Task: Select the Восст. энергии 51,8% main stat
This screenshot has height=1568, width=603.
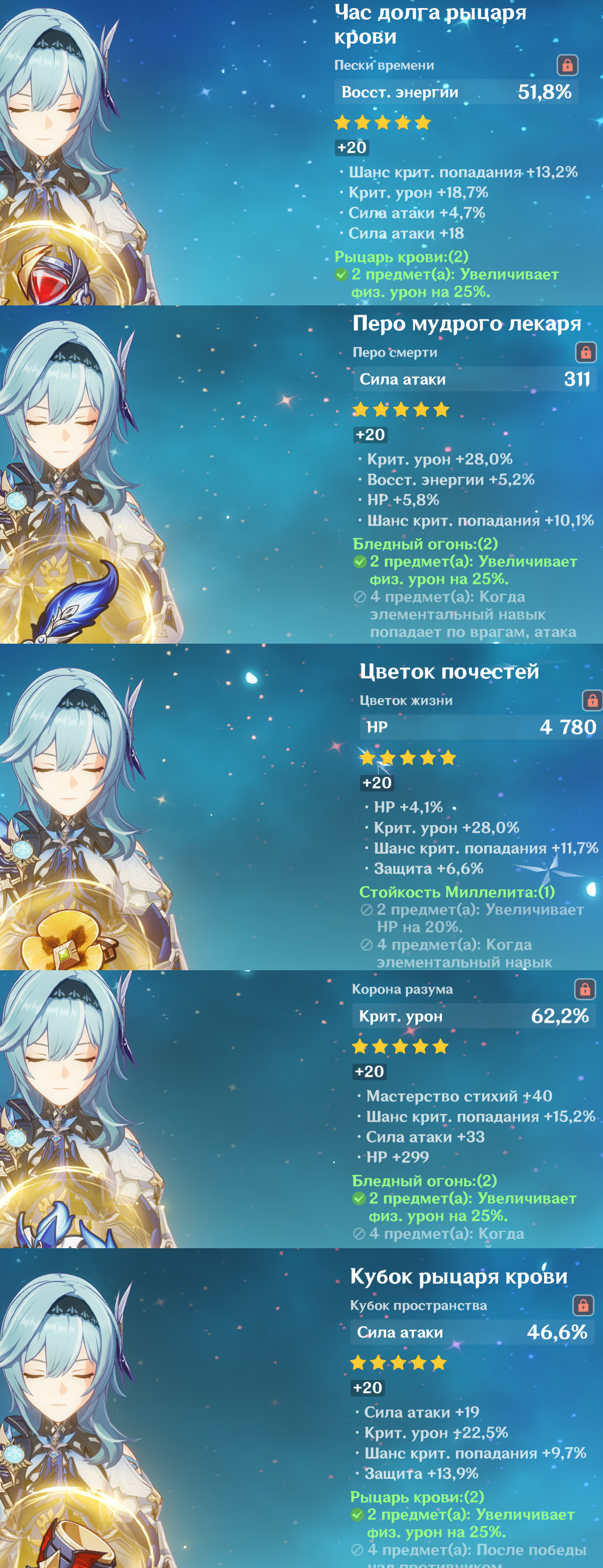Action: coord(456,92)
